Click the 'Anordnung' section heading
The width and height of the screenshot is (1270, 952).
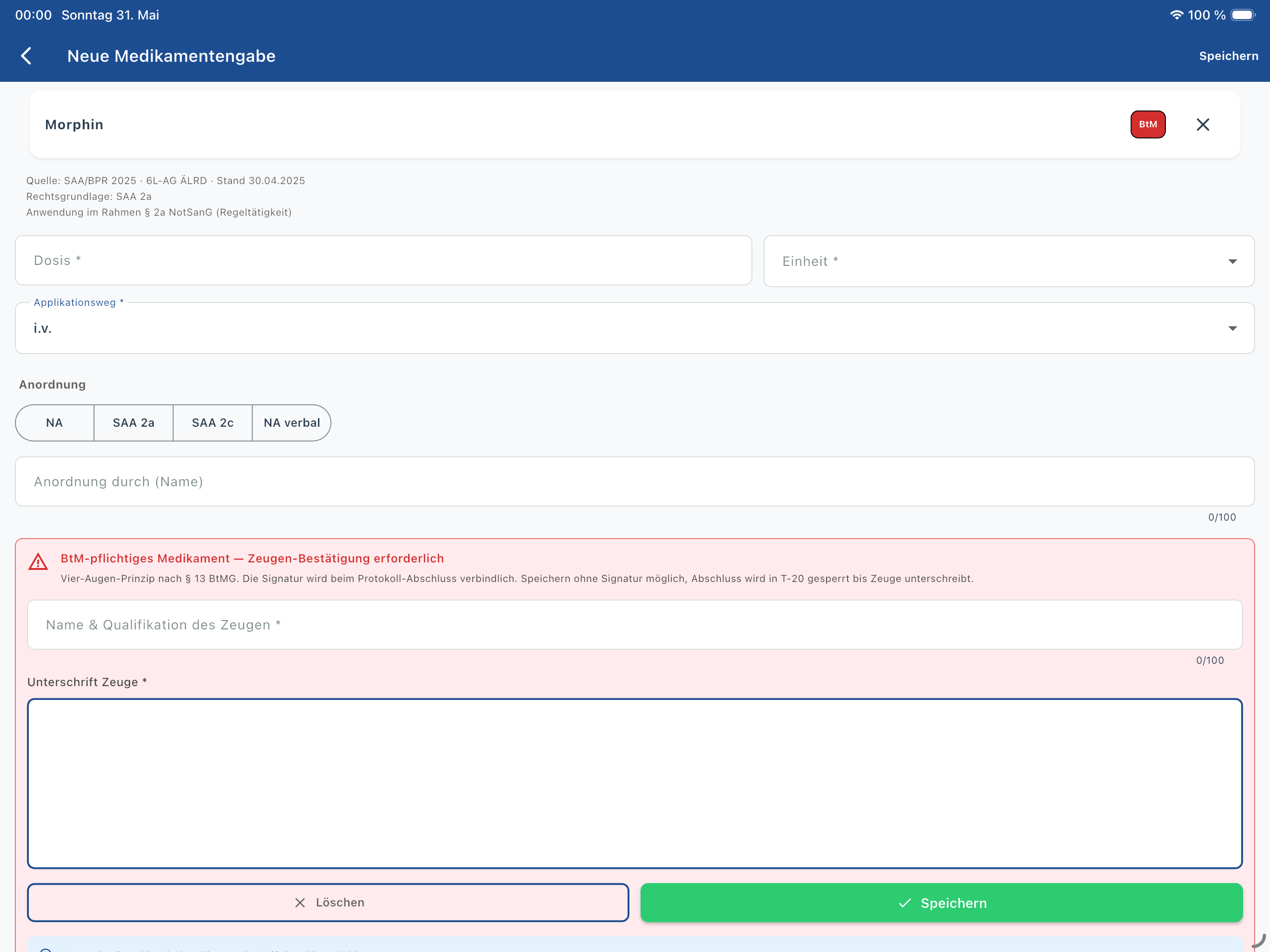click(52, 384)
